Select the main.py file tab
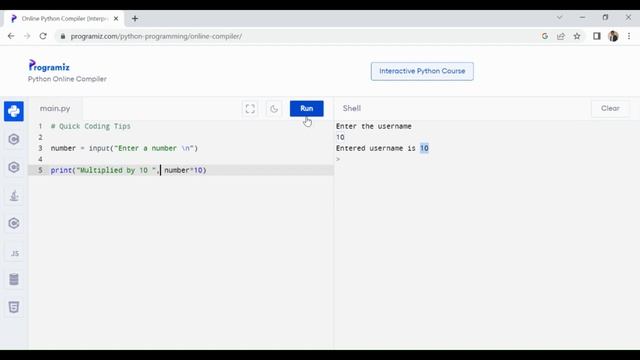Viewport: 640px width, 360px height. pyautogui.click(x=55, y=109)
